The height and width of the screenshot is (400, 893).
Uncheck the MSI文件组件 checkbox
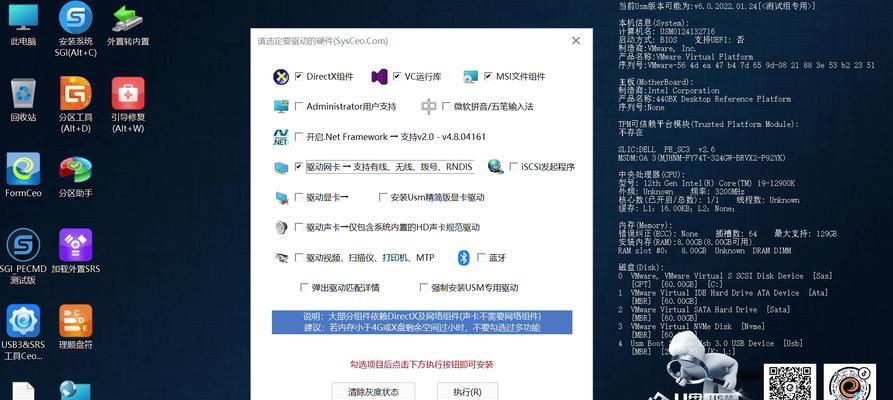[x=488, y=76]
